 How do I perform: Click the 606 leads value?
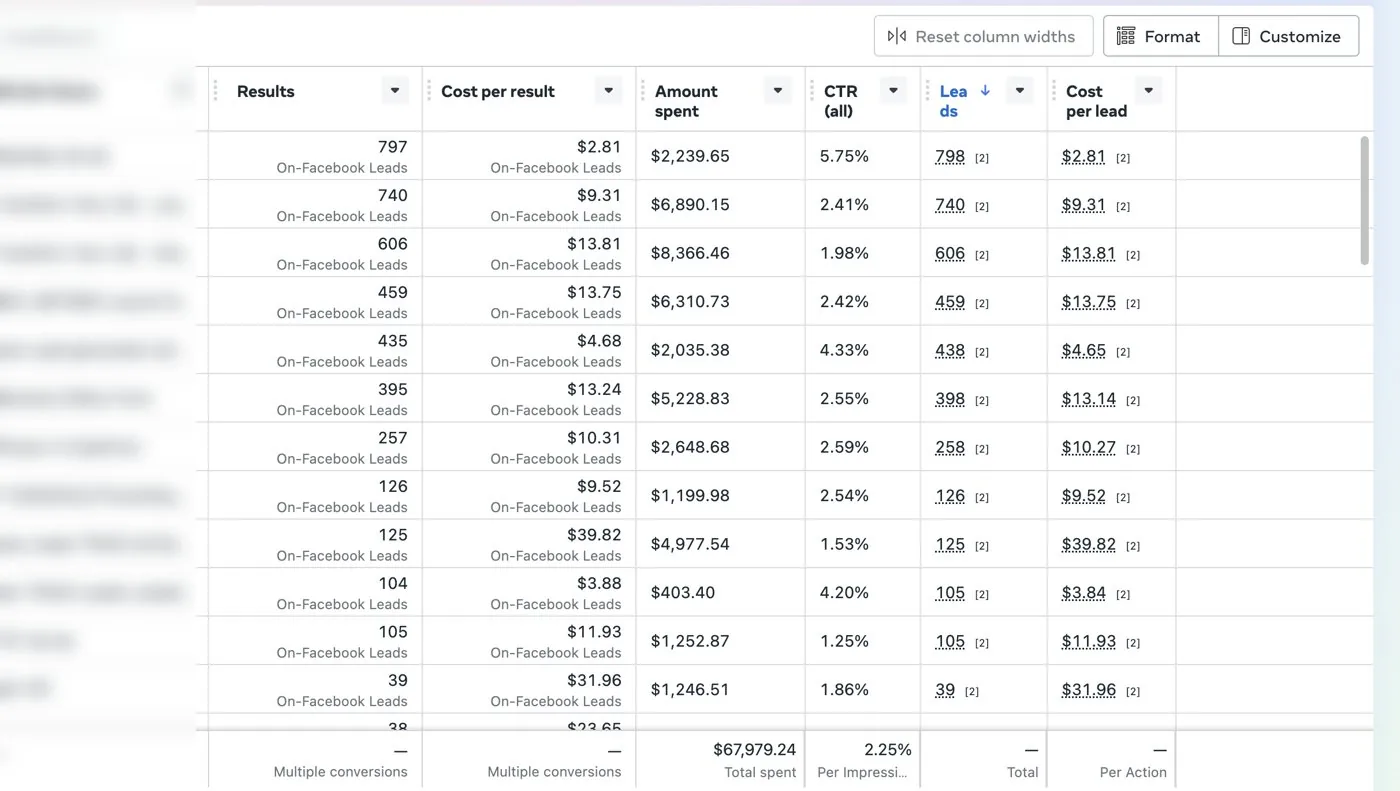pyautogui.click(x=950, y=253)
